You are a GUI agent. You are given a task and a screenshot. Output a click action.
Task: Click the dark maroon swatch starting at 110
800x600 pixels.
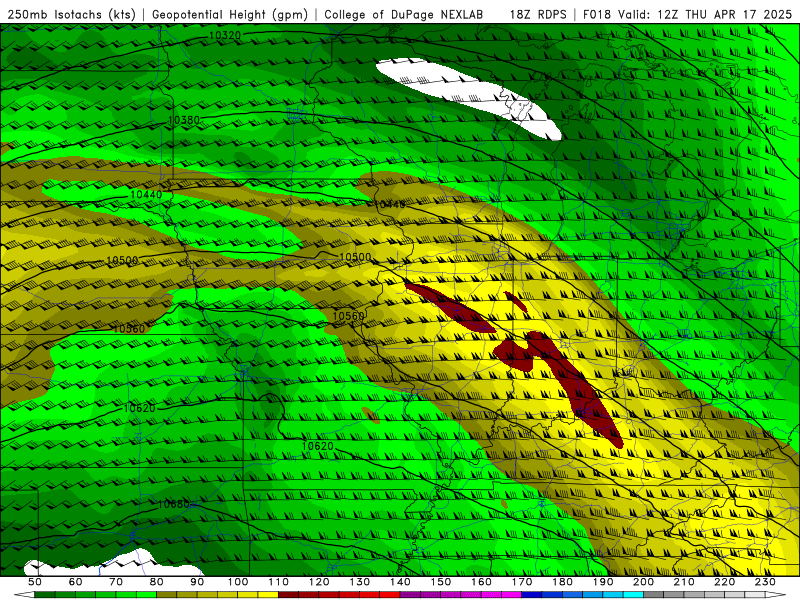point(288,595)
